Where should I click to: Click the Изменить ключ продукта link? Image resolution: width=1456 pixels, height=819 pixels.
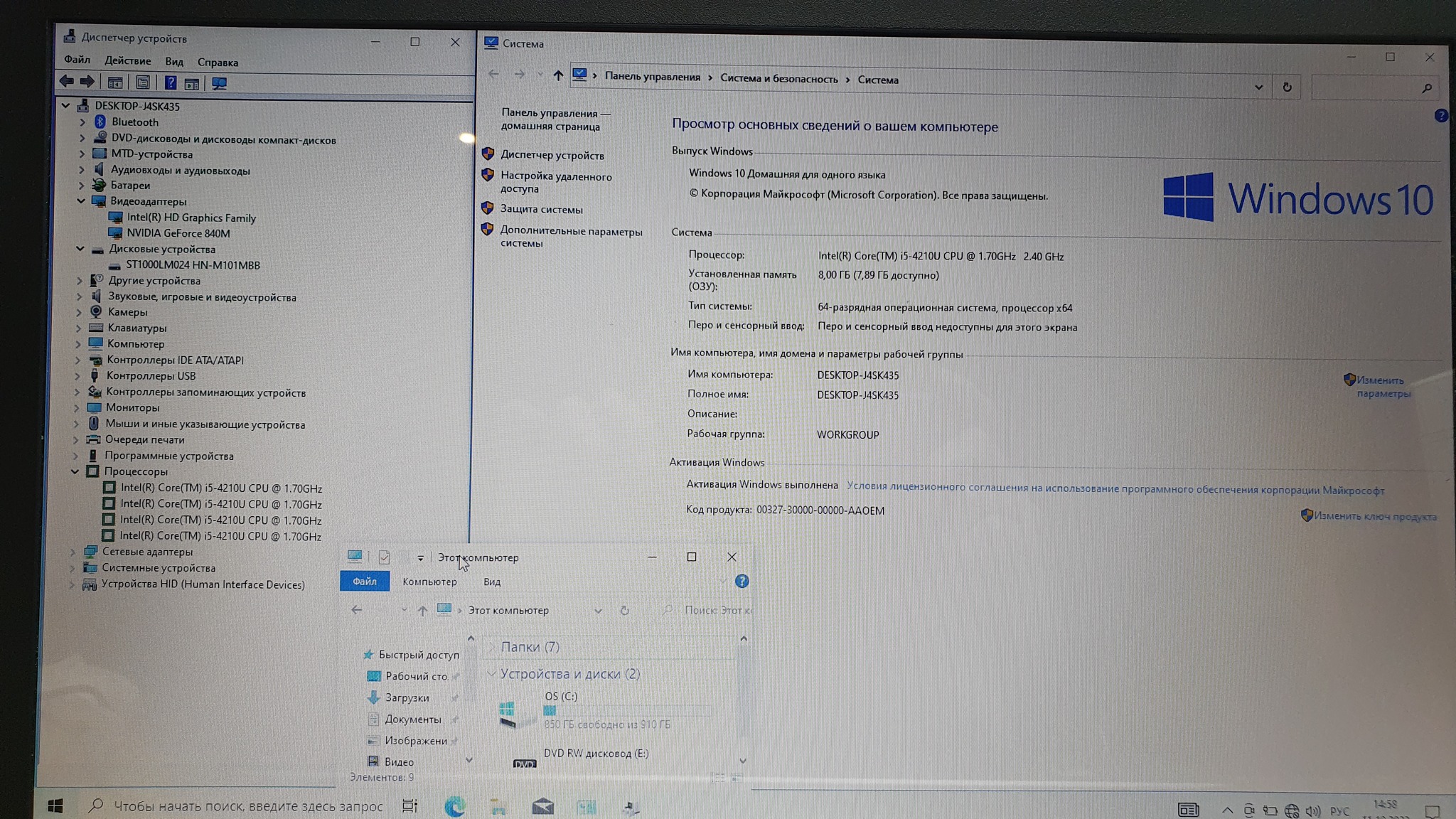tap(1374, 516)
